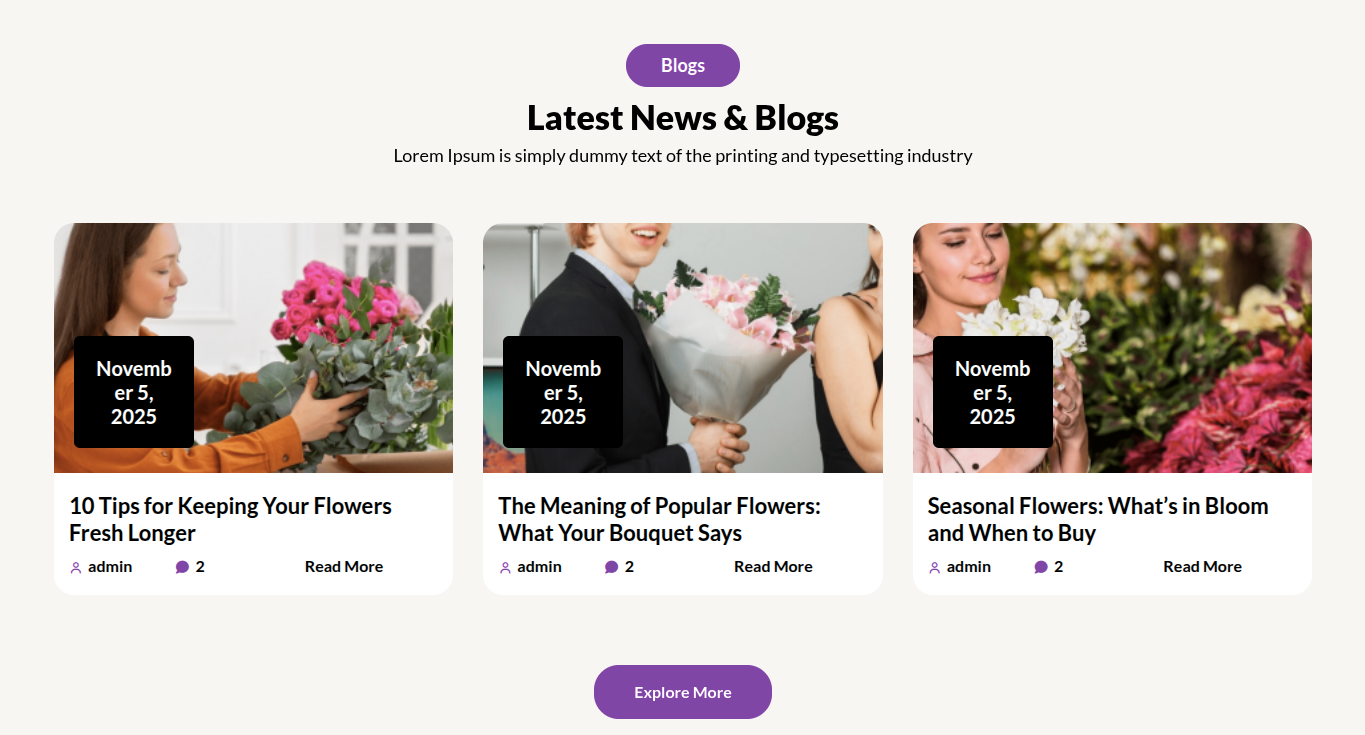Click the user icon on Seasonal Flowers card
The height and width of the screenshot is (735, 1365).
coord(935,568)
